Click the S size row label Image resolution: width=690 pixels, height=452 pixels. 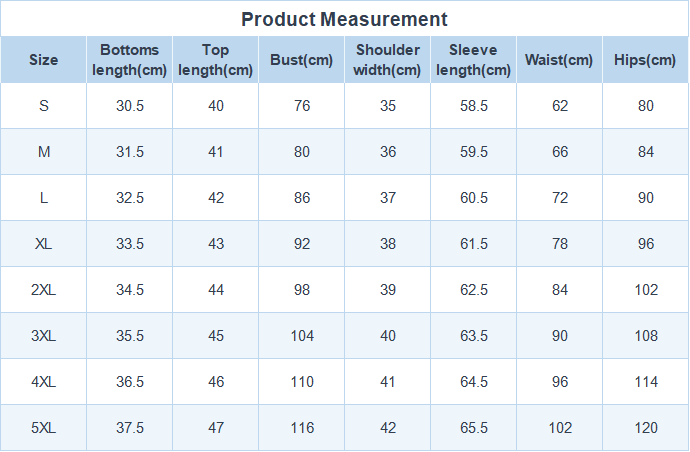[x=44, y=106]
